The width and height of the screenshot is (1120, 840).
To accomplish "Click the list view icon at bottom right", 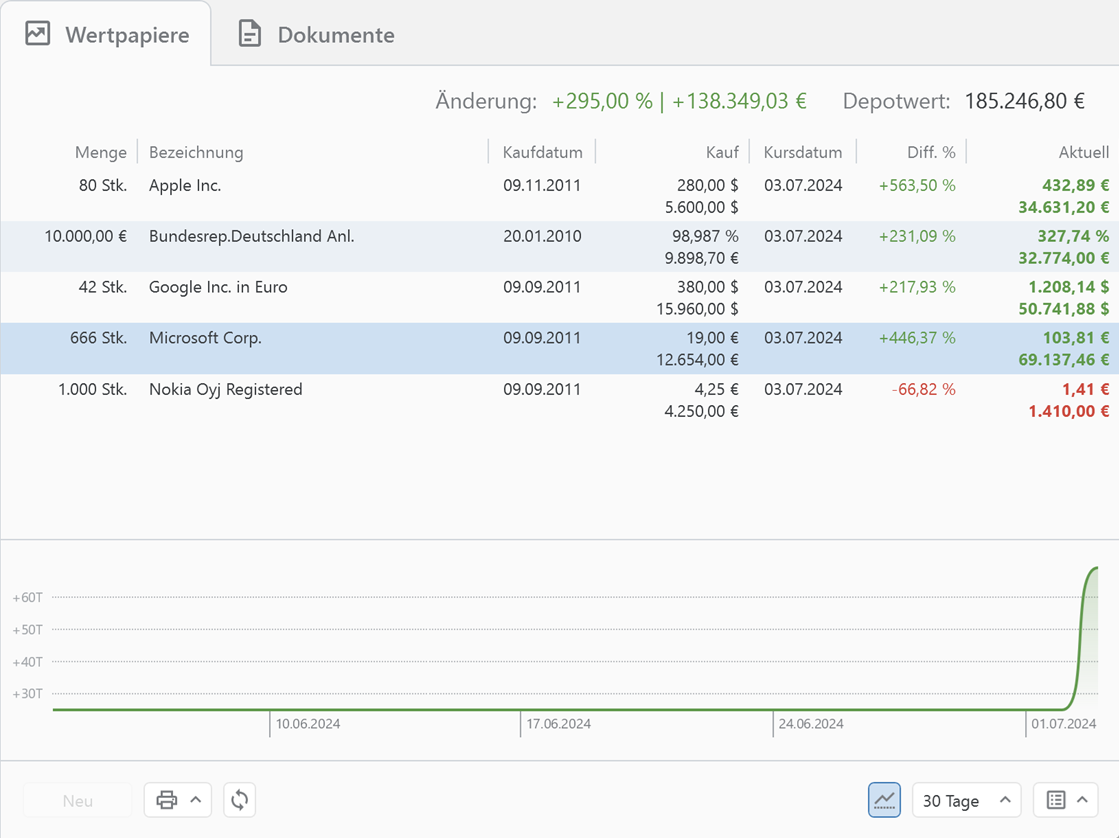I will (x=1056, y=800).
